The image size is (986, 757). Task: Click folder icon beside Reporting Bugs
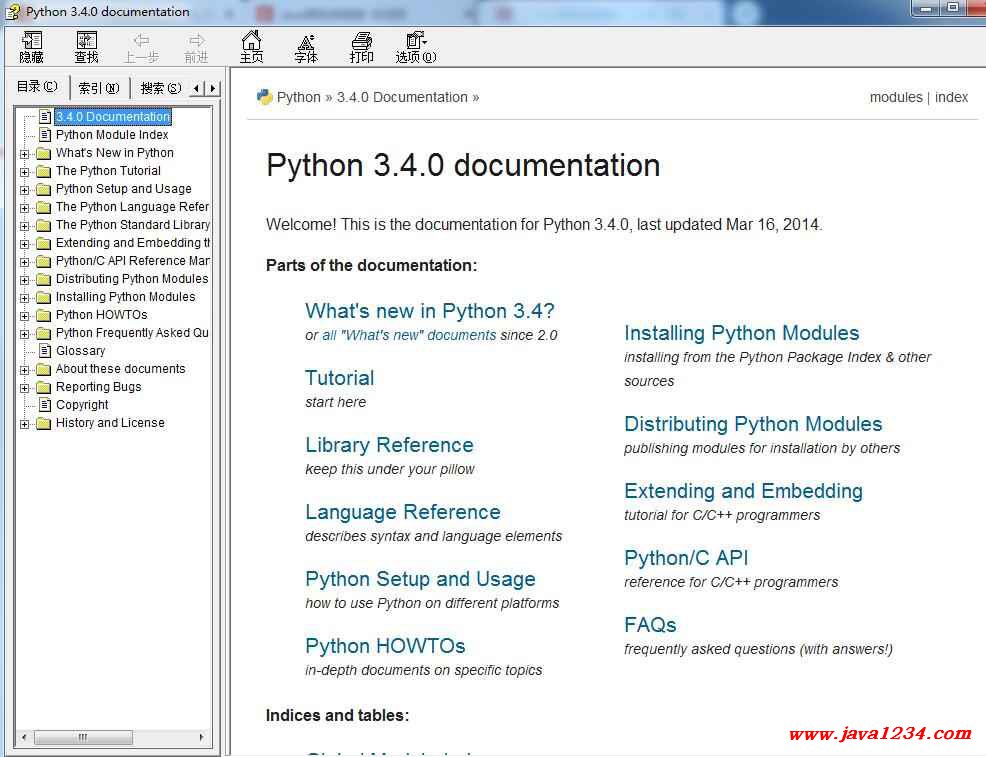coord(43,387)
